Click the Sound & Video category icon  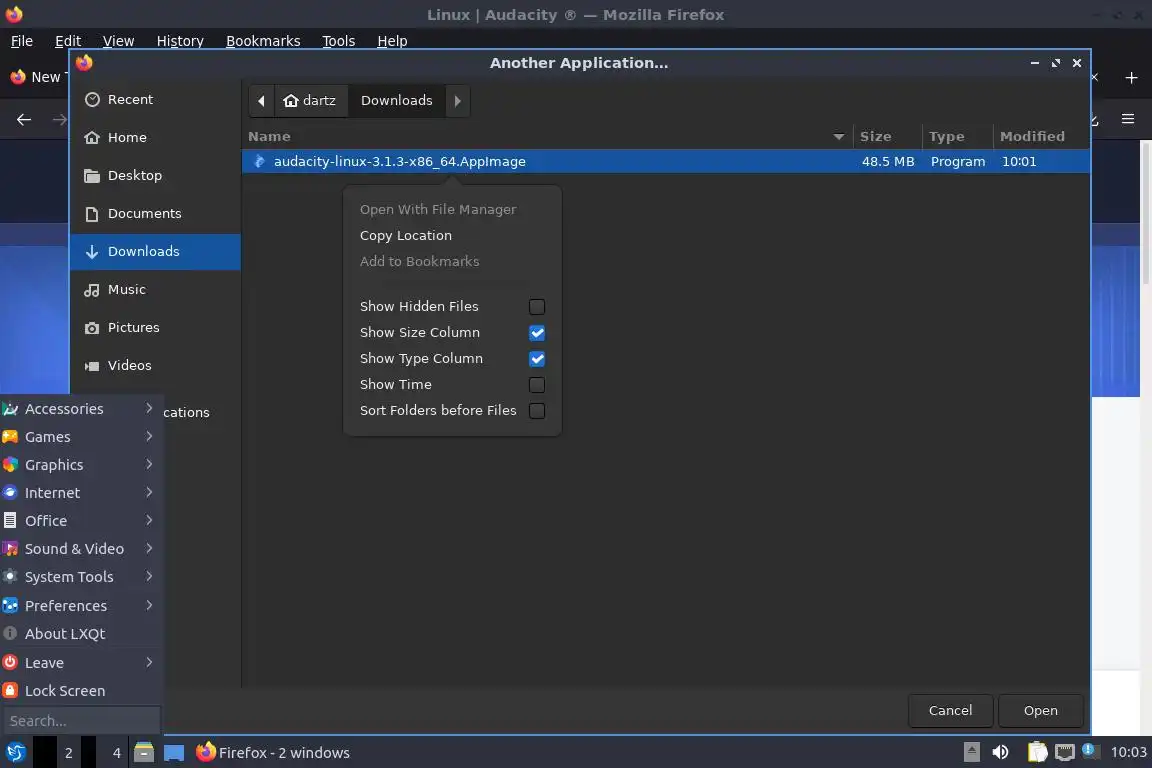(10, 548)
